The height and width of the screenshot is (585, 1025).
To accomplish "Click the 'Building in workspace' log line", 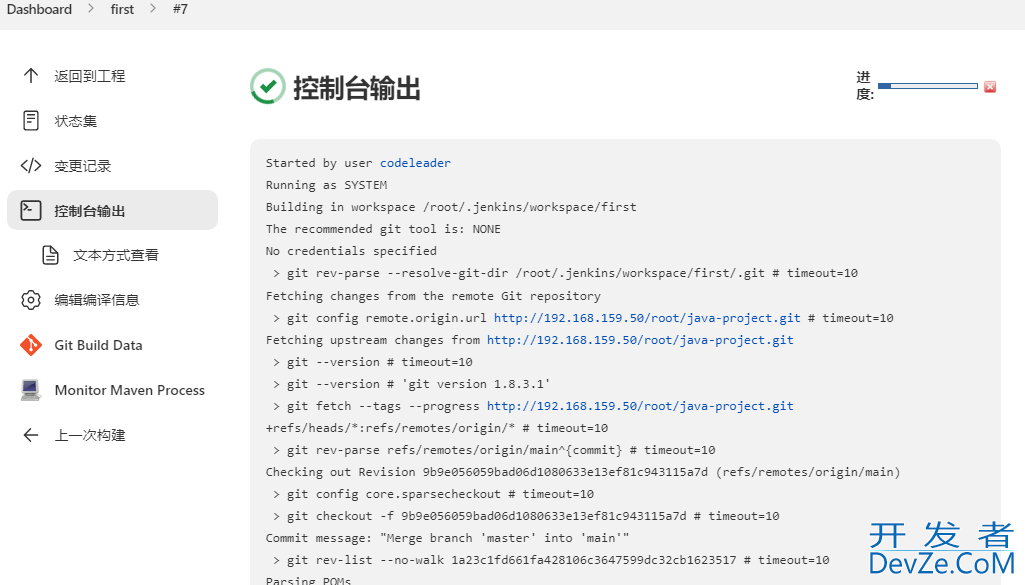I will [x=451, y=207].
